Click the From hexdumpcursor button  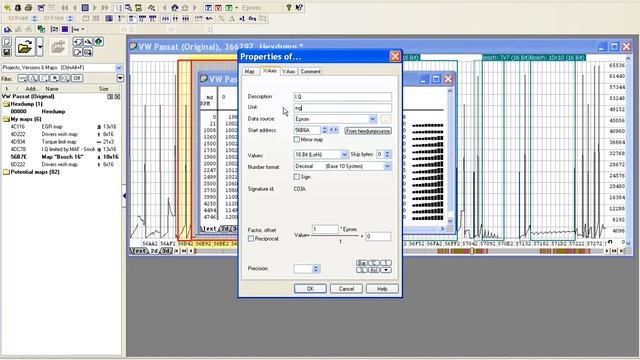(x=368, y=131)
